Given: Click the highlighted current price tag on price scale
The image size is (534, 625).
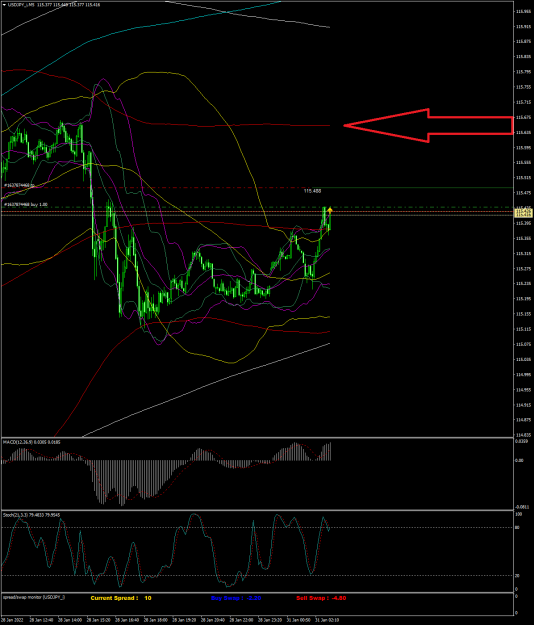Looking at the screenshot, I should click(x=524, y=212).
